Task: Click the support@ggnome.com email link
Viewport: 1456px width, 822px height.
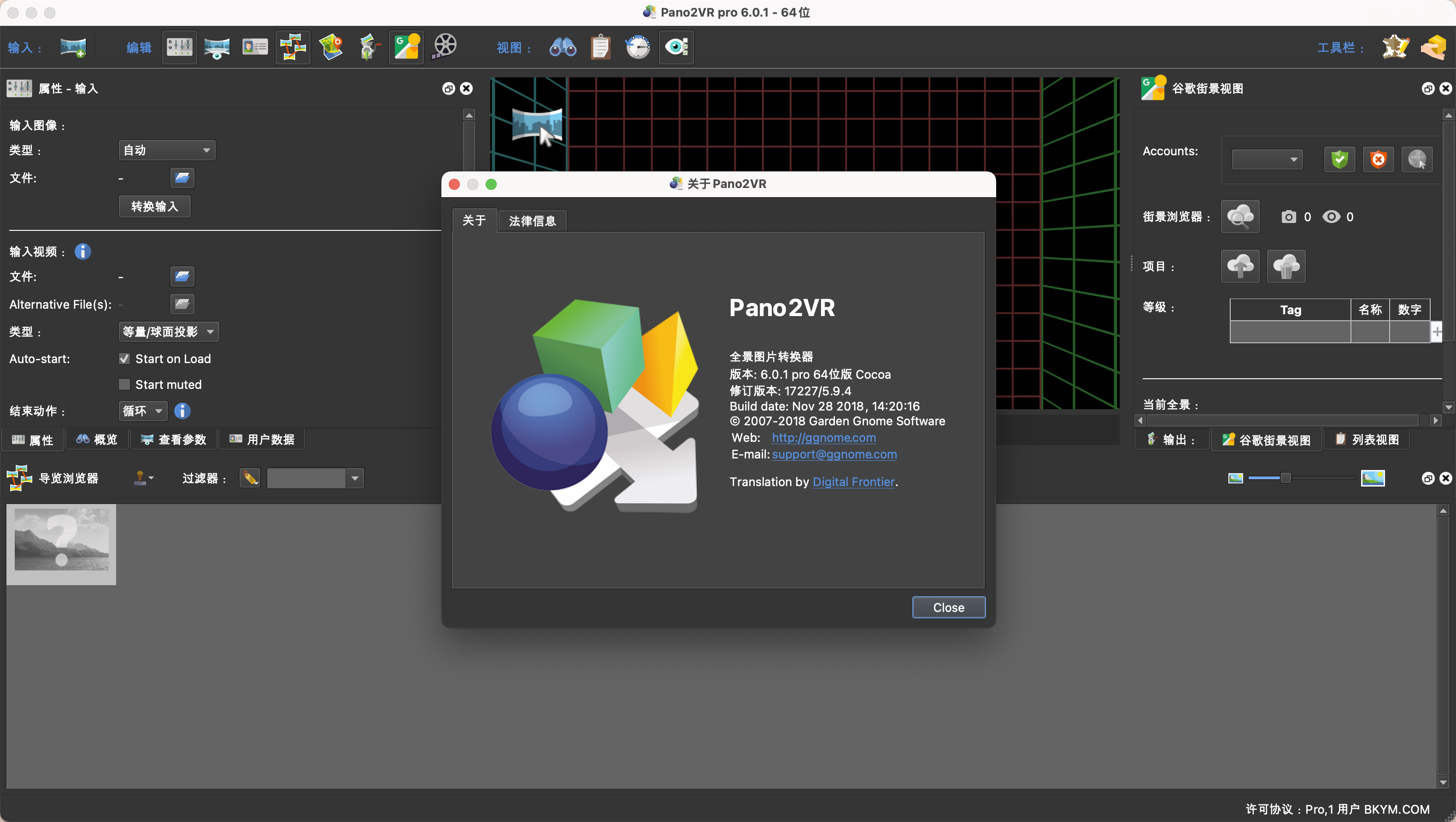Action: pyautogui.click(x=834, y=454)
